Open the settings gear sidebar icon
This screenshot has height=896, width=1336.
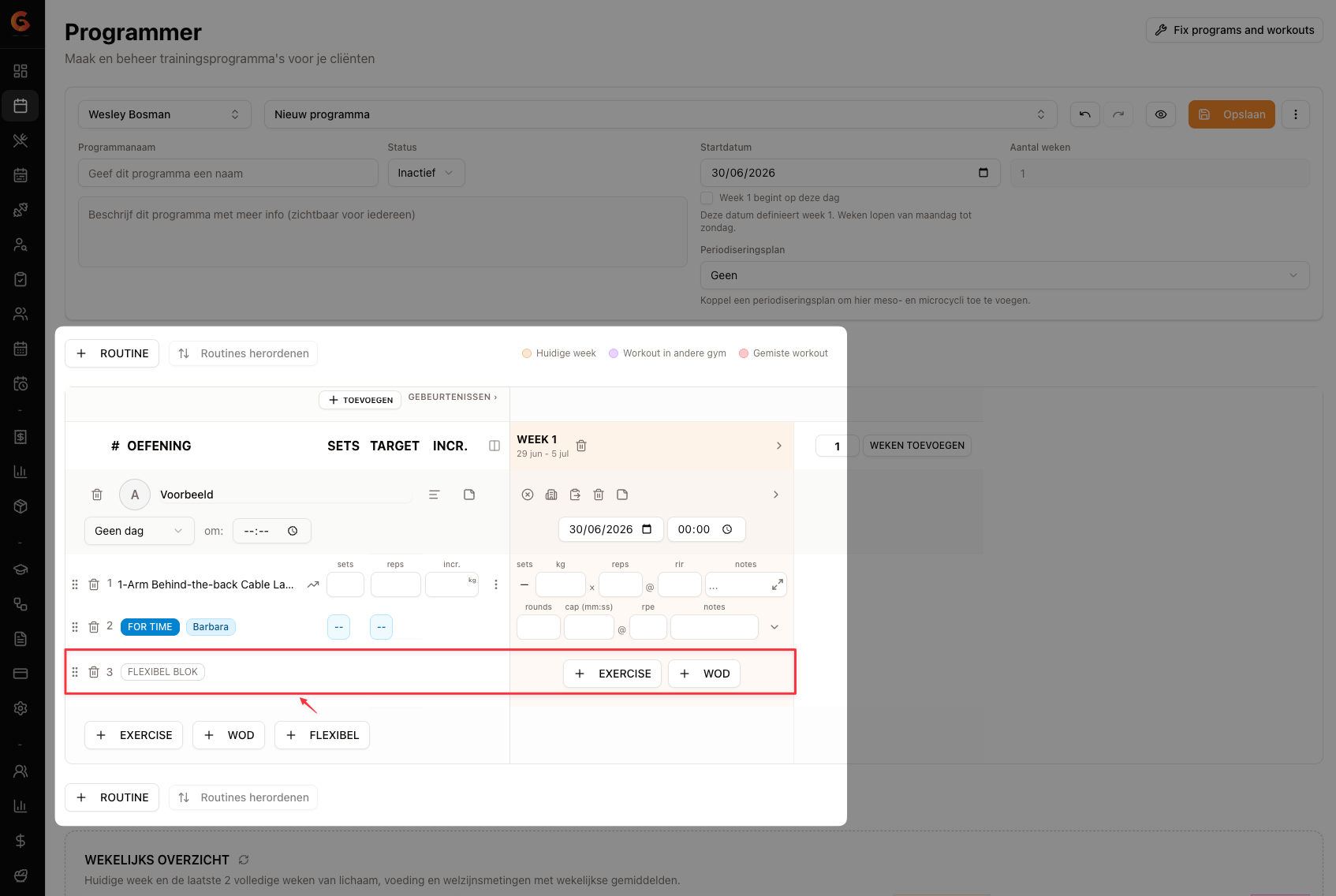(x=21, y=708)
